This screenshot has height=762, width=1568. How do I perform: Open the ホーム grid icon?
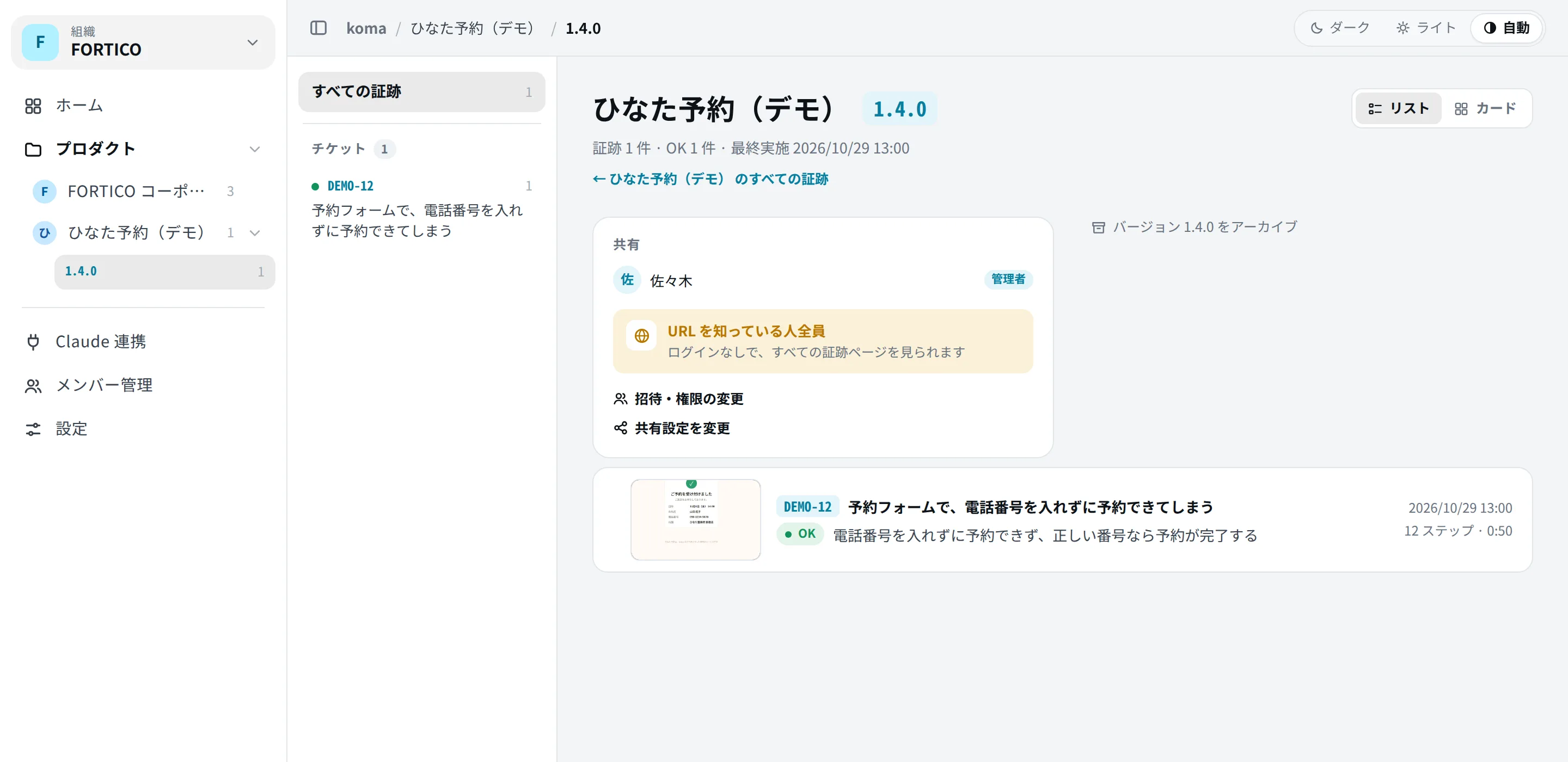point(33,106)
